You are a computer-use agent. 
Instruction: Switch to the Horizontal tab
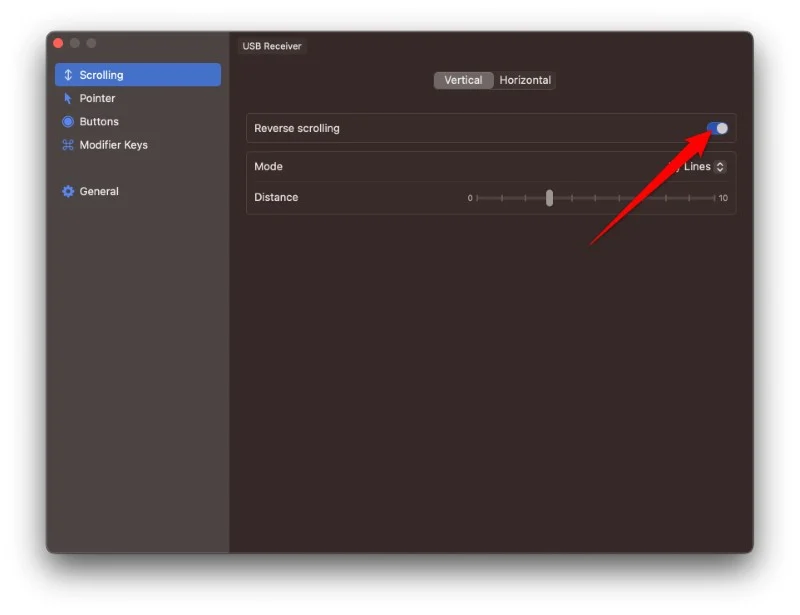(525, 80)
